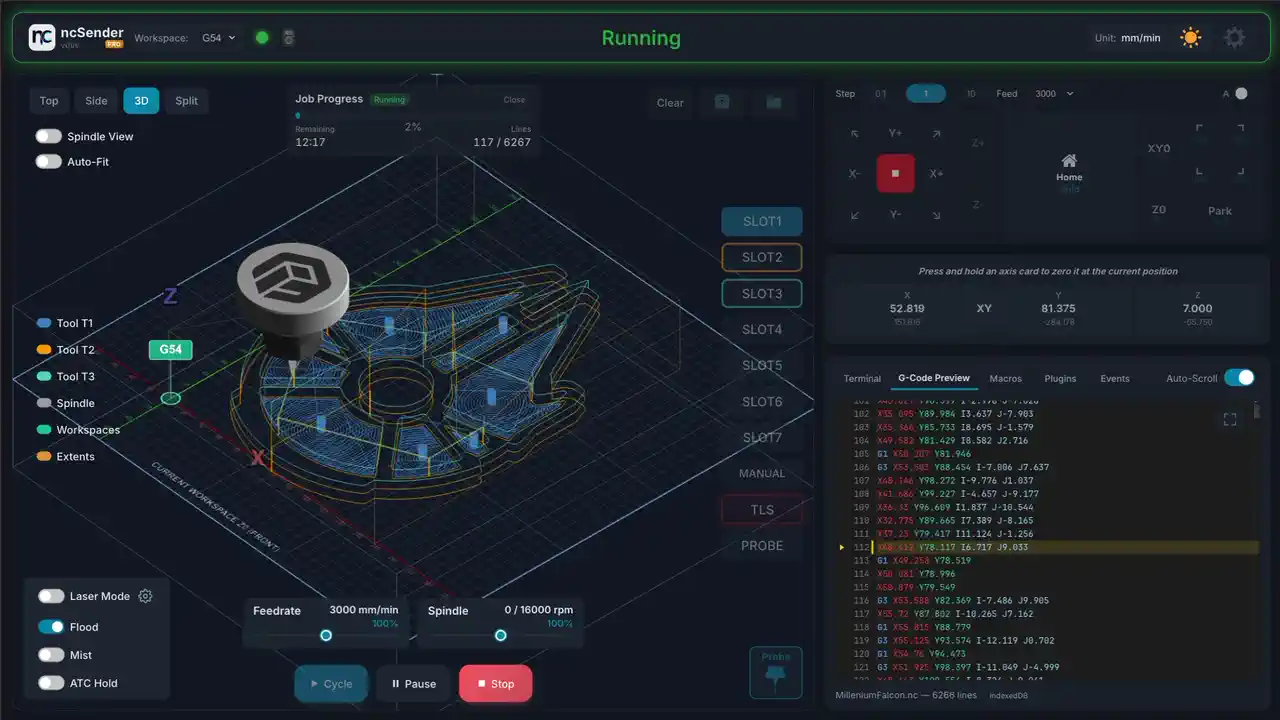Open the Terminal tab
The width and height of the screenshot is (1280, 720).
point(862,378)
